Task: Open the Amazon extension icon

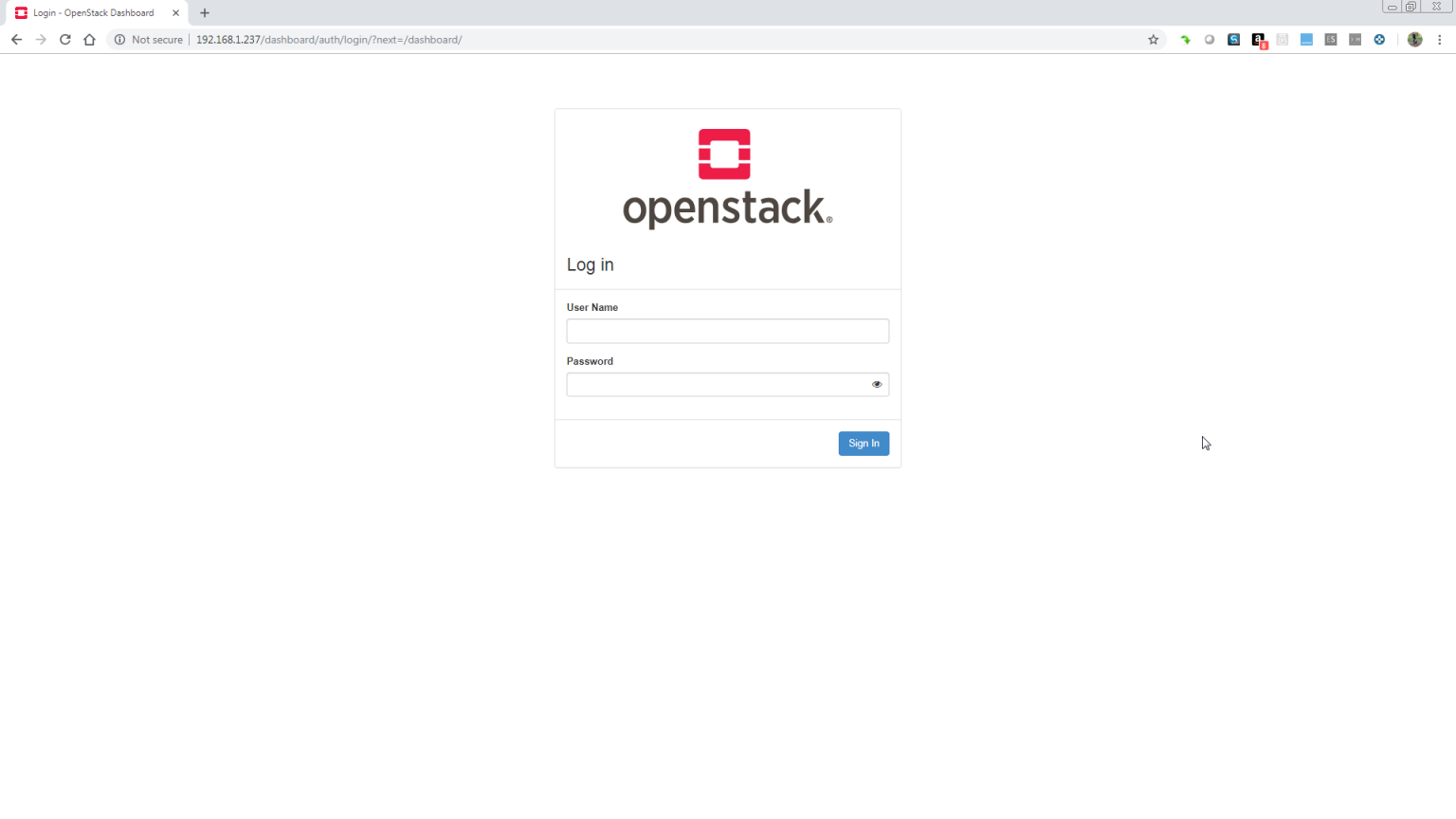Action: point(1259,40)
